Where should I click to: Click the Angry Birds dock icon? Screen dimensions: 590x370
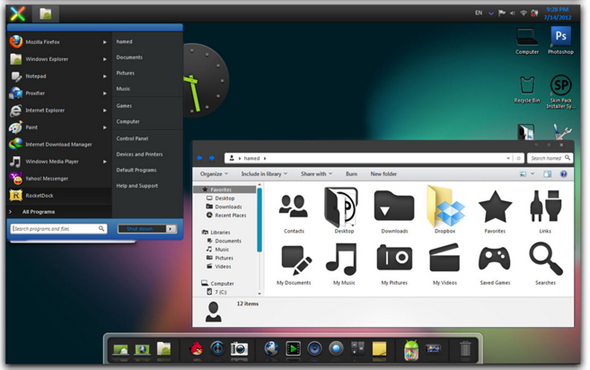coord(196,349)
